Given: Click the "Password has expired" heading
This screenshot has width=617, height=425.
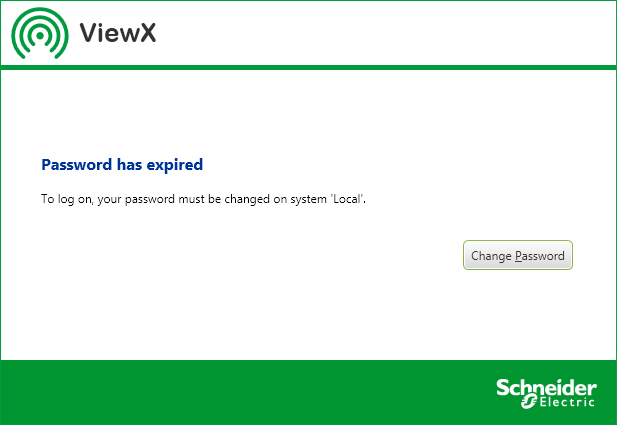Looking at the screenshot, I should click(x=122, y=164).
